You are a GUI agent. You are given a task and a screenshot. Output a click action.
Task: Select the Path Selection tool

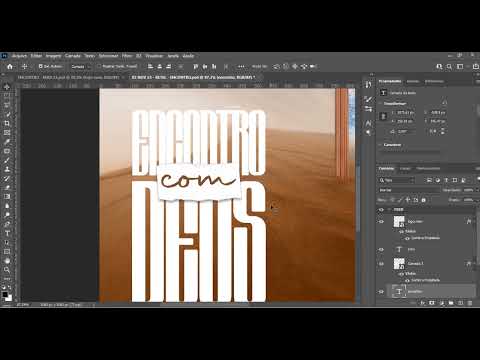[7, 242]
